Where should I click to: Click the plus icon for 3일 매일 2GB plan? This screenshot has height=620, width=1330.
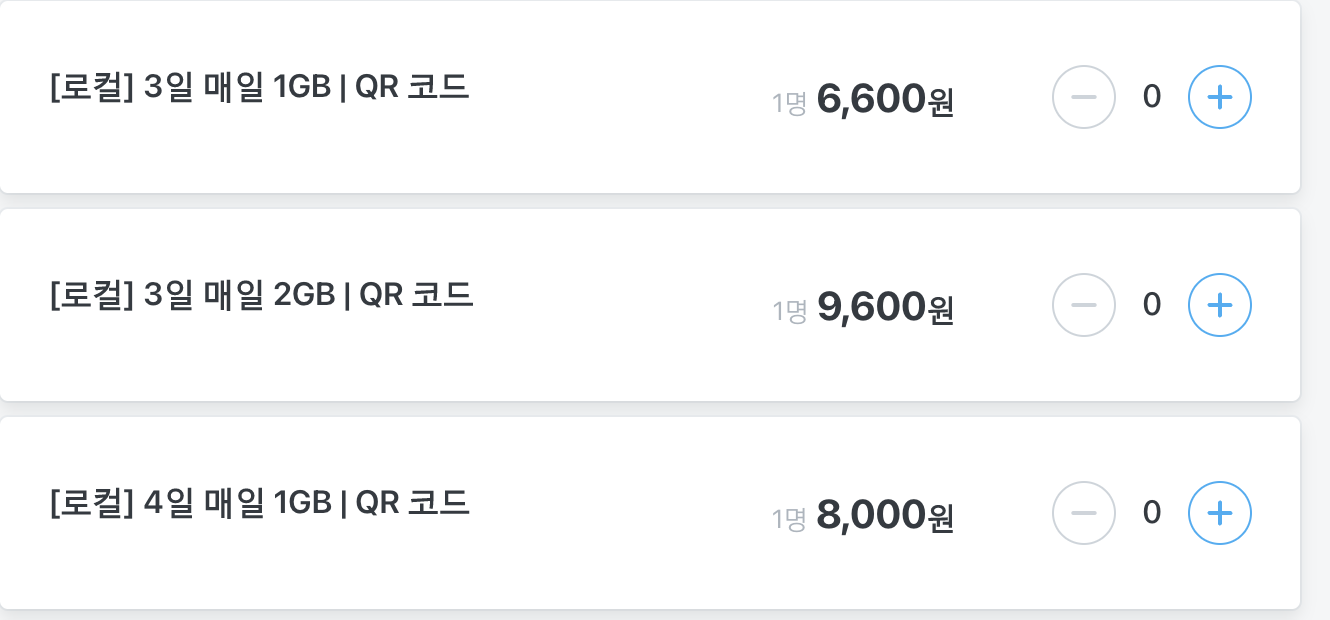click(1219, 305)
